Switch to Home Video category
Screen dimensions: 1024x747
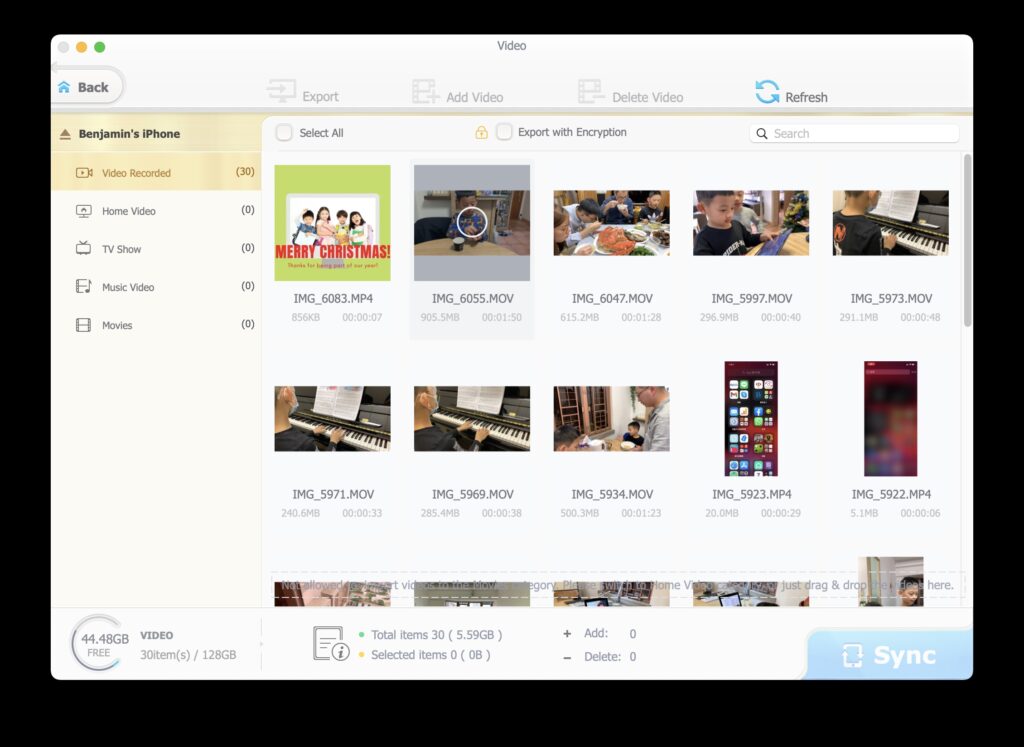[128, 211]
